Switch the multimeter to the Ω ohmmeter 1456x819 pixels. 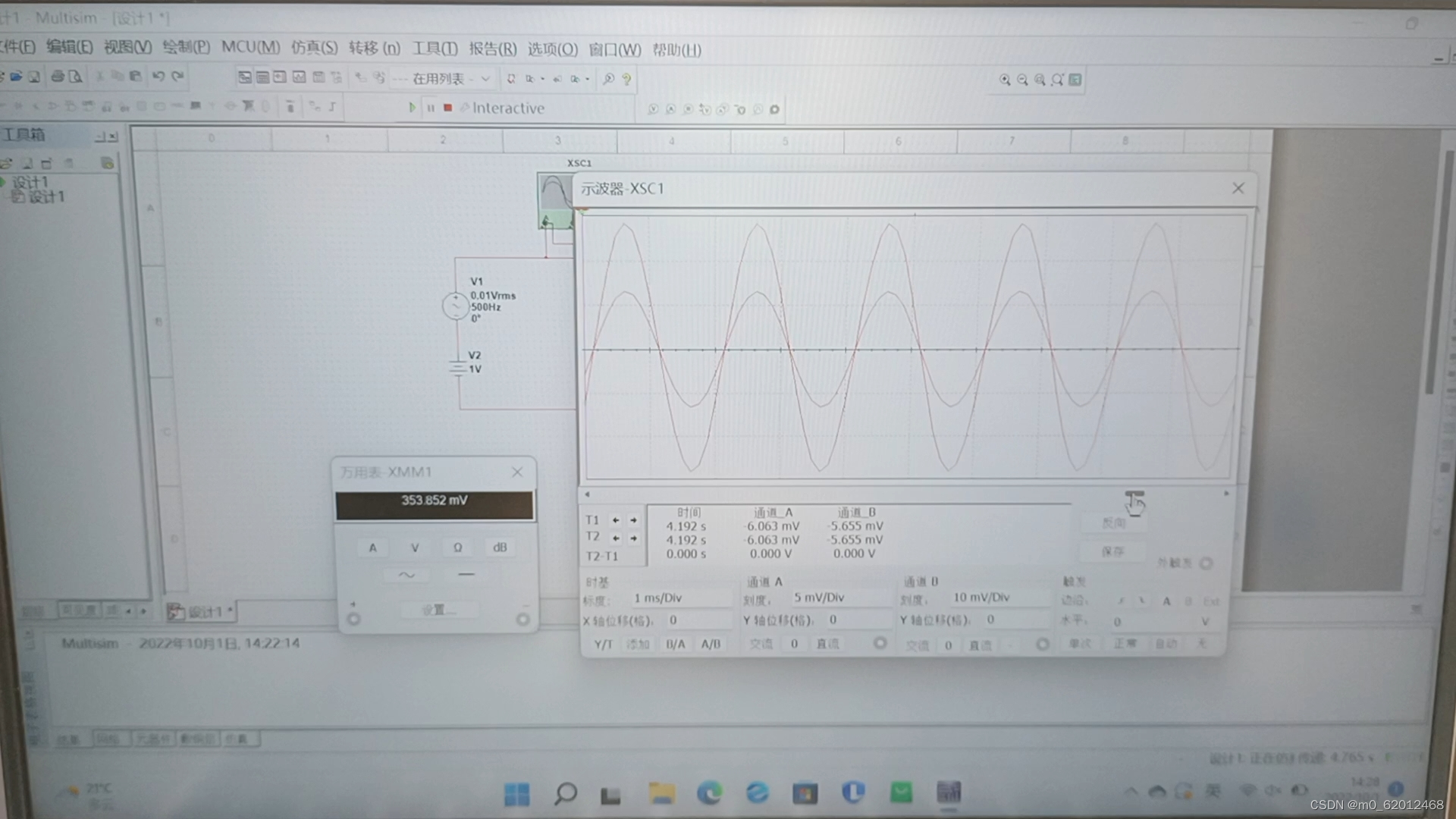click(x=457, y=548)
